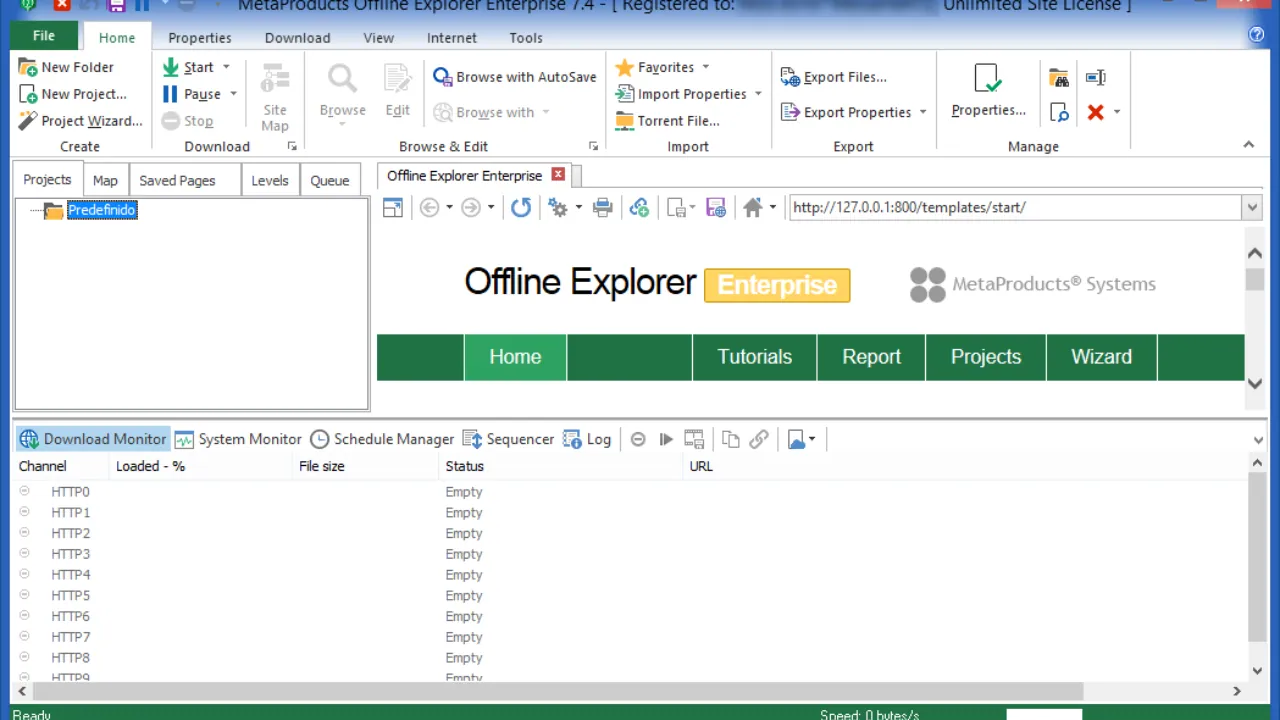Open the Queue panel tab
This screenshot has height=720, width=1280.
(330, 181)
